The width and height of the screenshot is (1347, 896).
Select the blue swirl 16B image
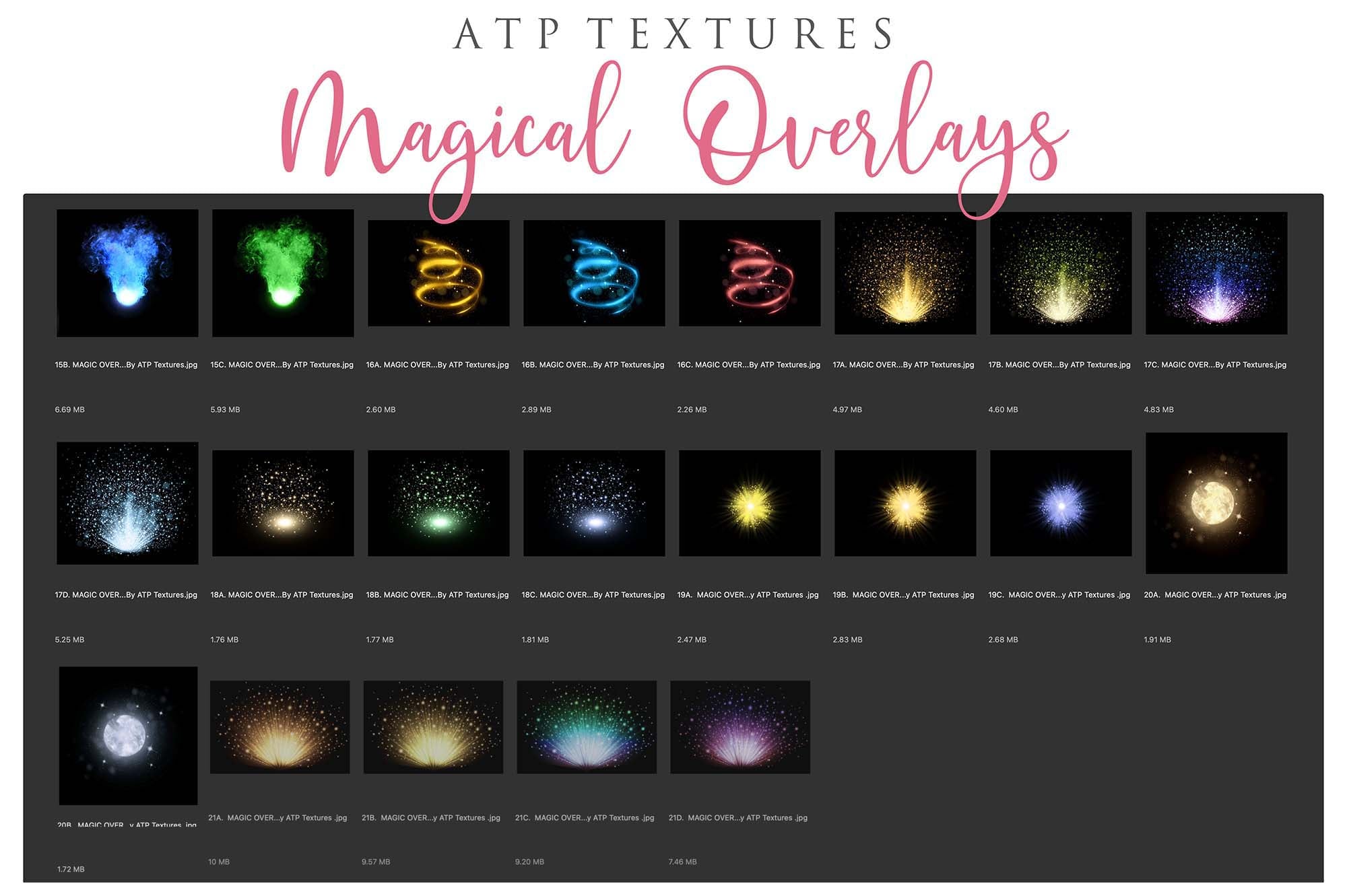(x=594, y=273)
